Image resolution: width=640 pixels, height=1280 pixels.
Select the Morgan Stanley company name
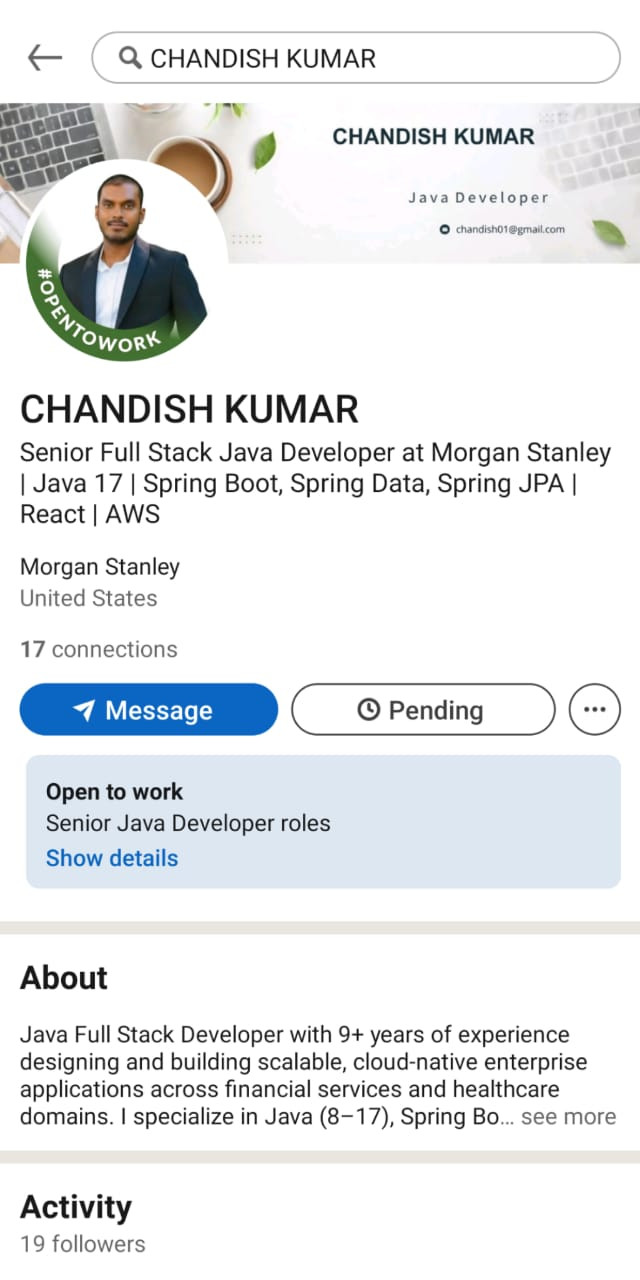point(100,567)
